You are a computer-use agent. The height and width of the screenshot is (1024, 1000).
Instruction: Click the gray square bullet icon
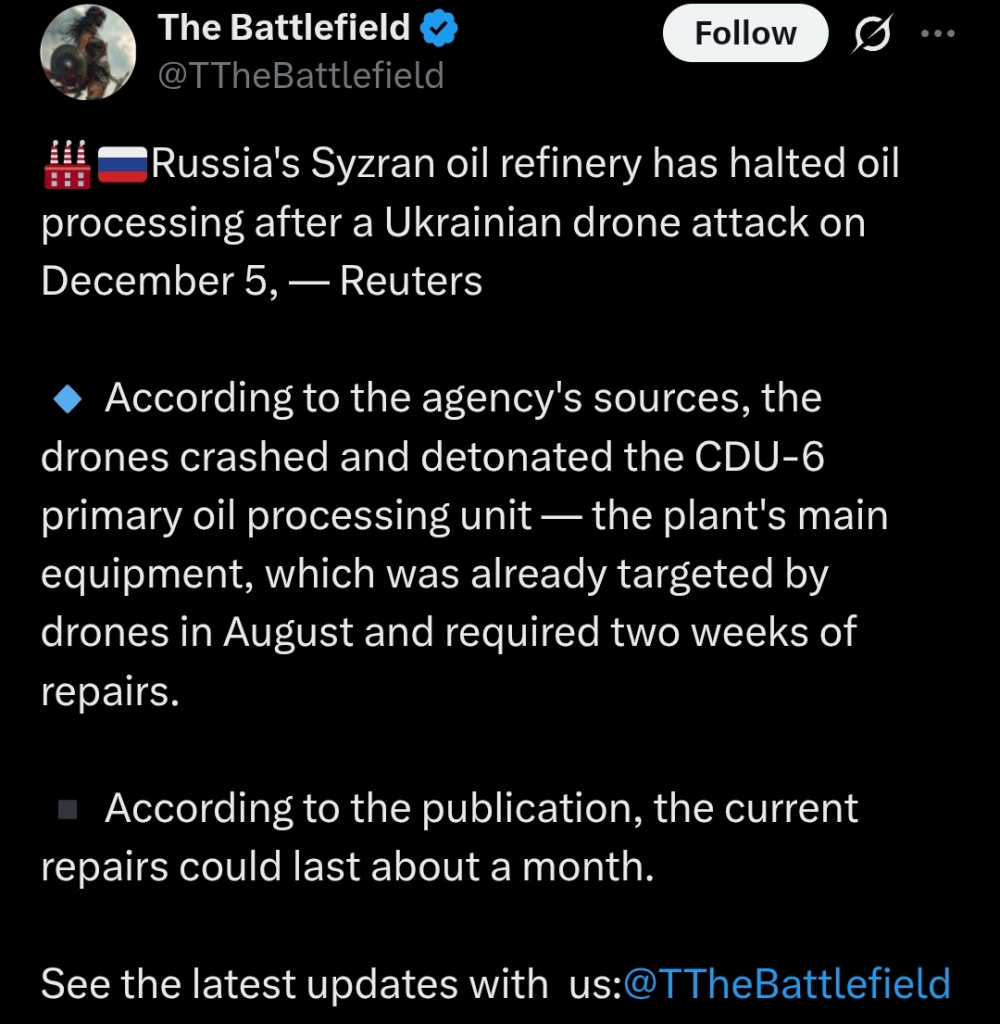click(68, 808)
